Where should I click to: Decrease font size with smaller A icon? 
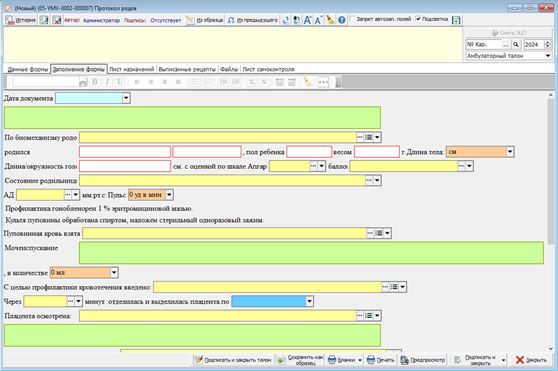pos(319,20)
